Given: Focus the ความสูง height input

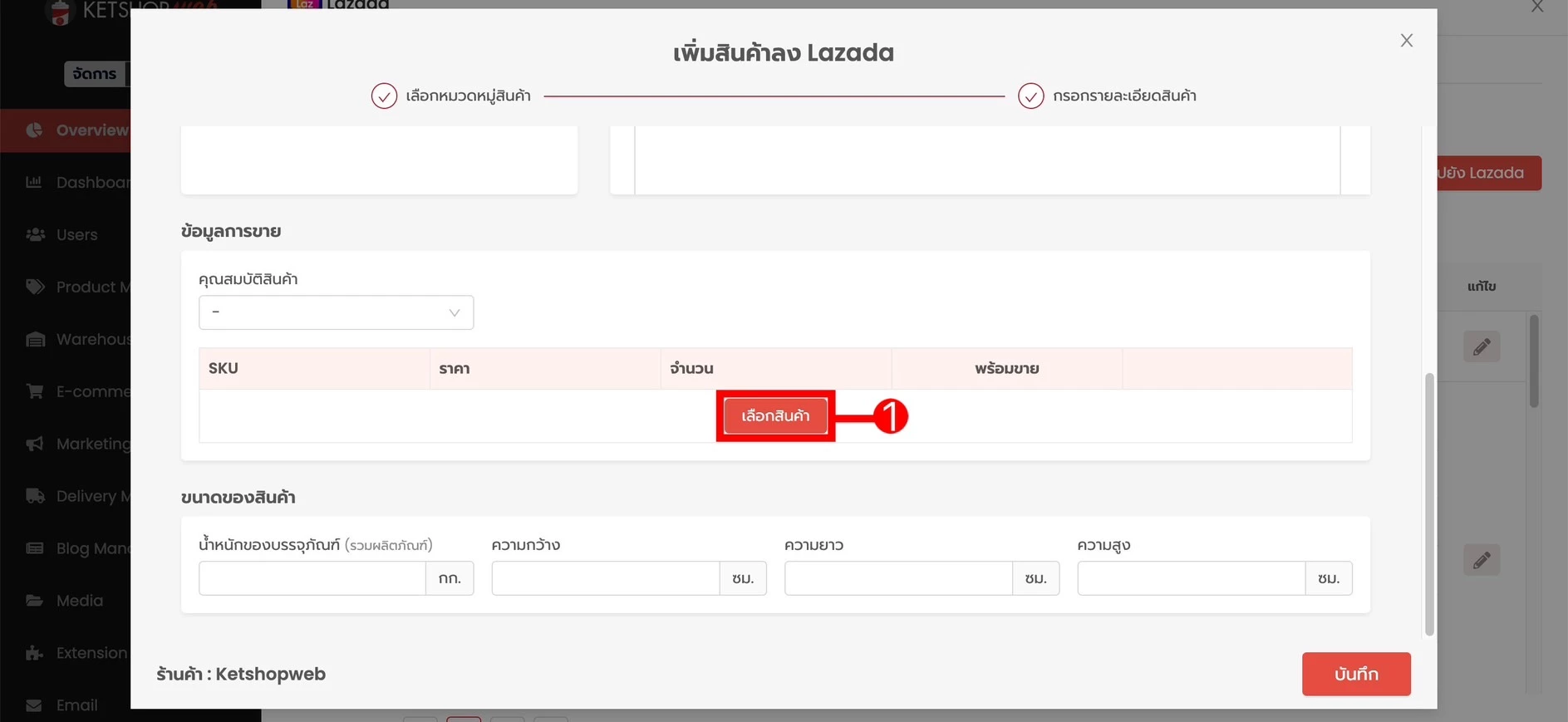Looking at the screenshot, I should 1191,578.
